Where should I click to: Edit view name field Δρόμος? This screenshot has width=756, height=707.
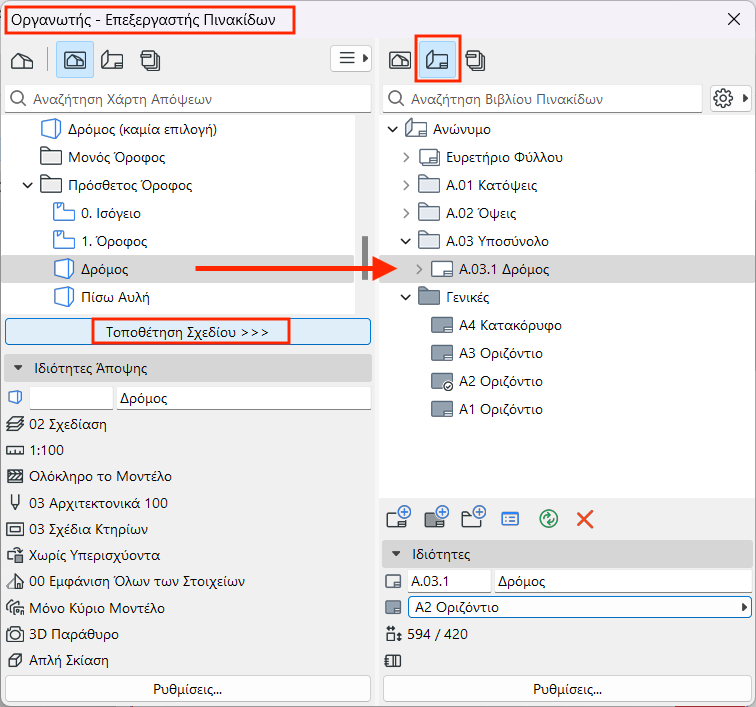(243, 398)
